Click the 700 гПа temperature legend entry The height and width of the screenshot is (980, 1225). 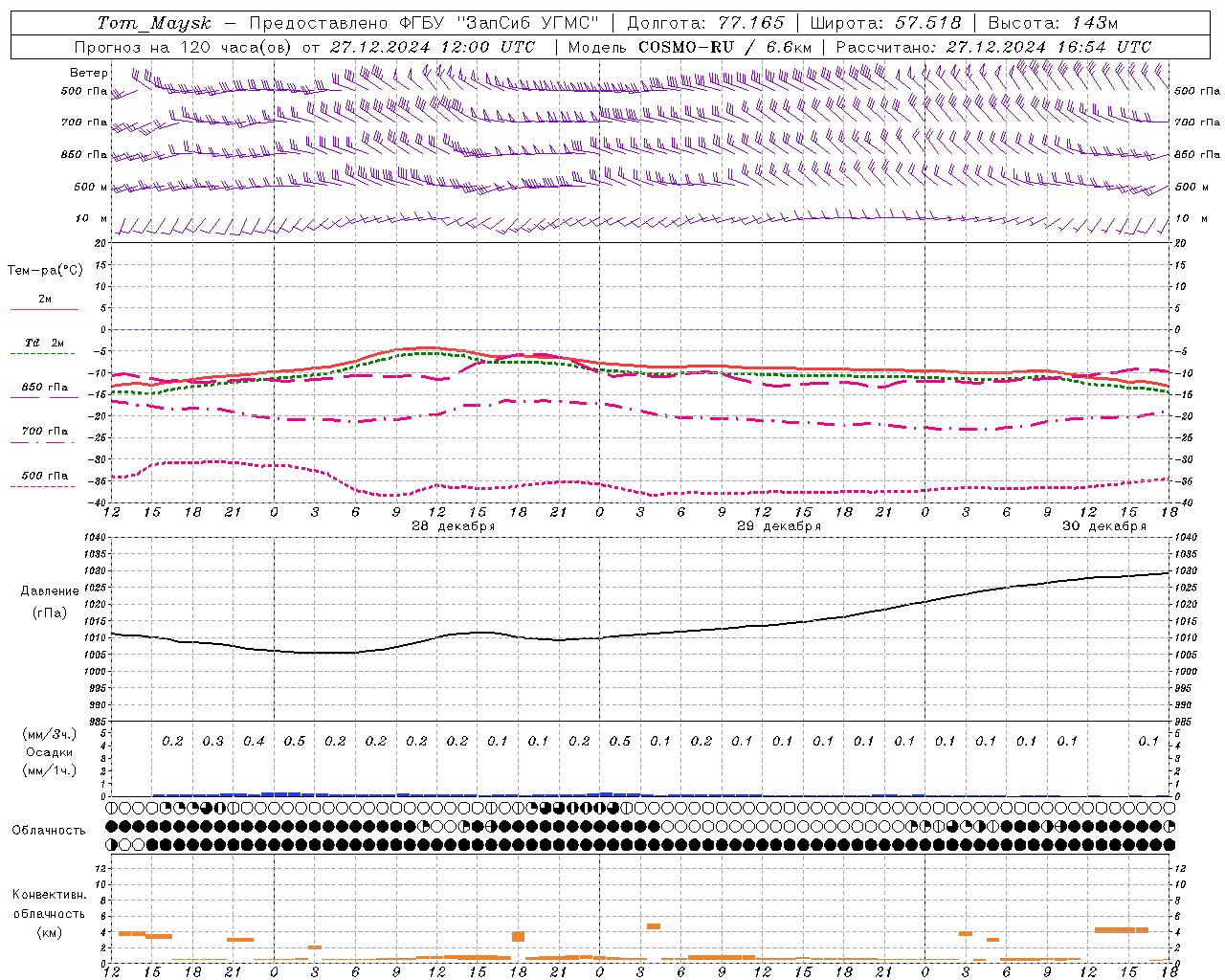[x=45, y=431]
